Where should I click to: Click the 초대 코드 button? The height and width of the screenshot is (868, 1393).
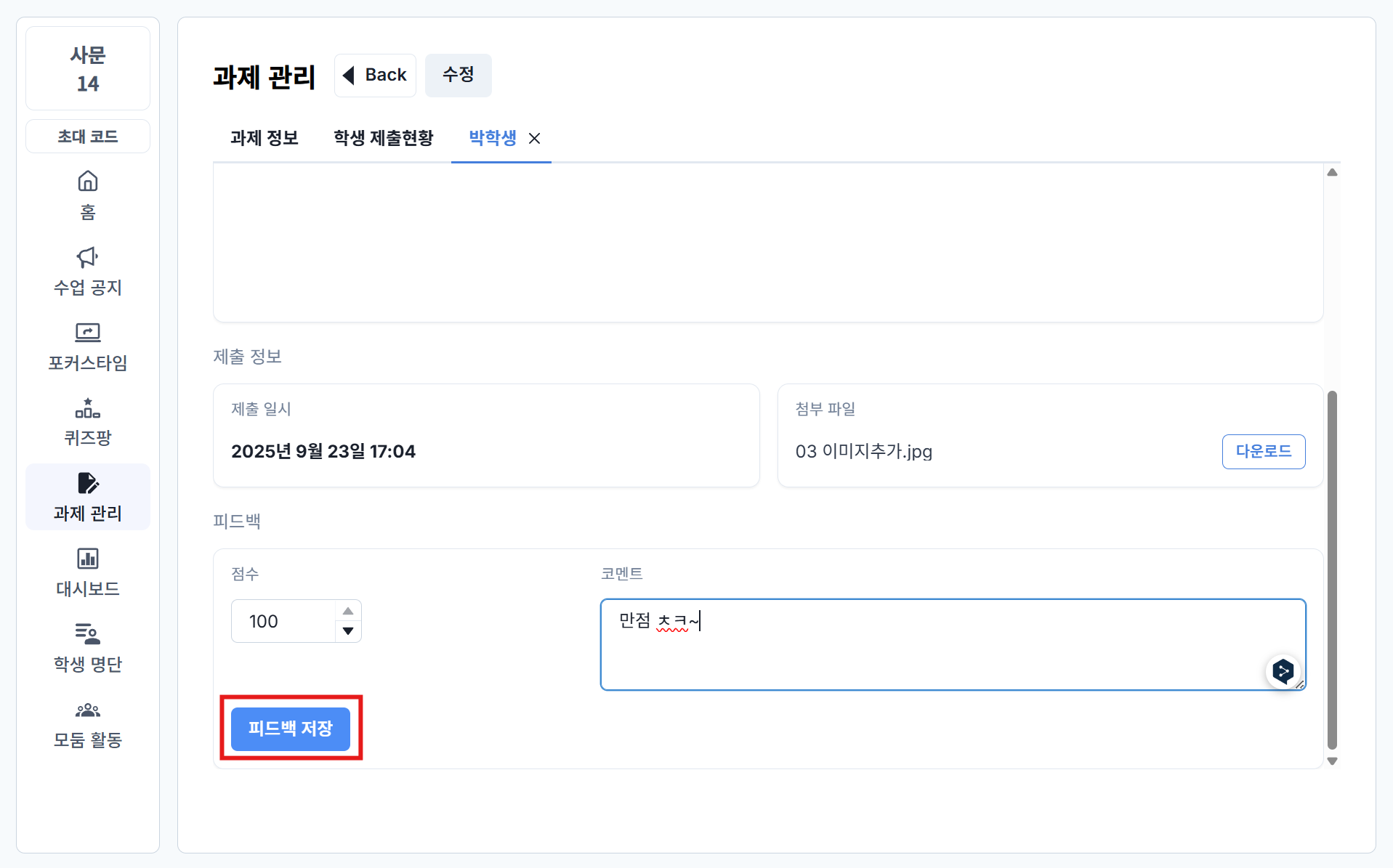pos(88,137)
